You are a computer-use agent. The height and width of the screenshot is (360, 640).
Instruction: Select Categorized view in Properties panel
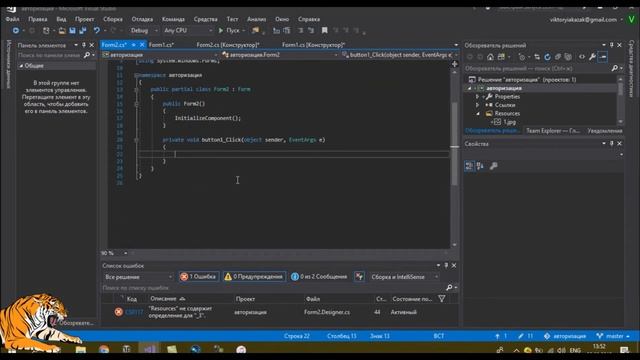pos(469,166)
